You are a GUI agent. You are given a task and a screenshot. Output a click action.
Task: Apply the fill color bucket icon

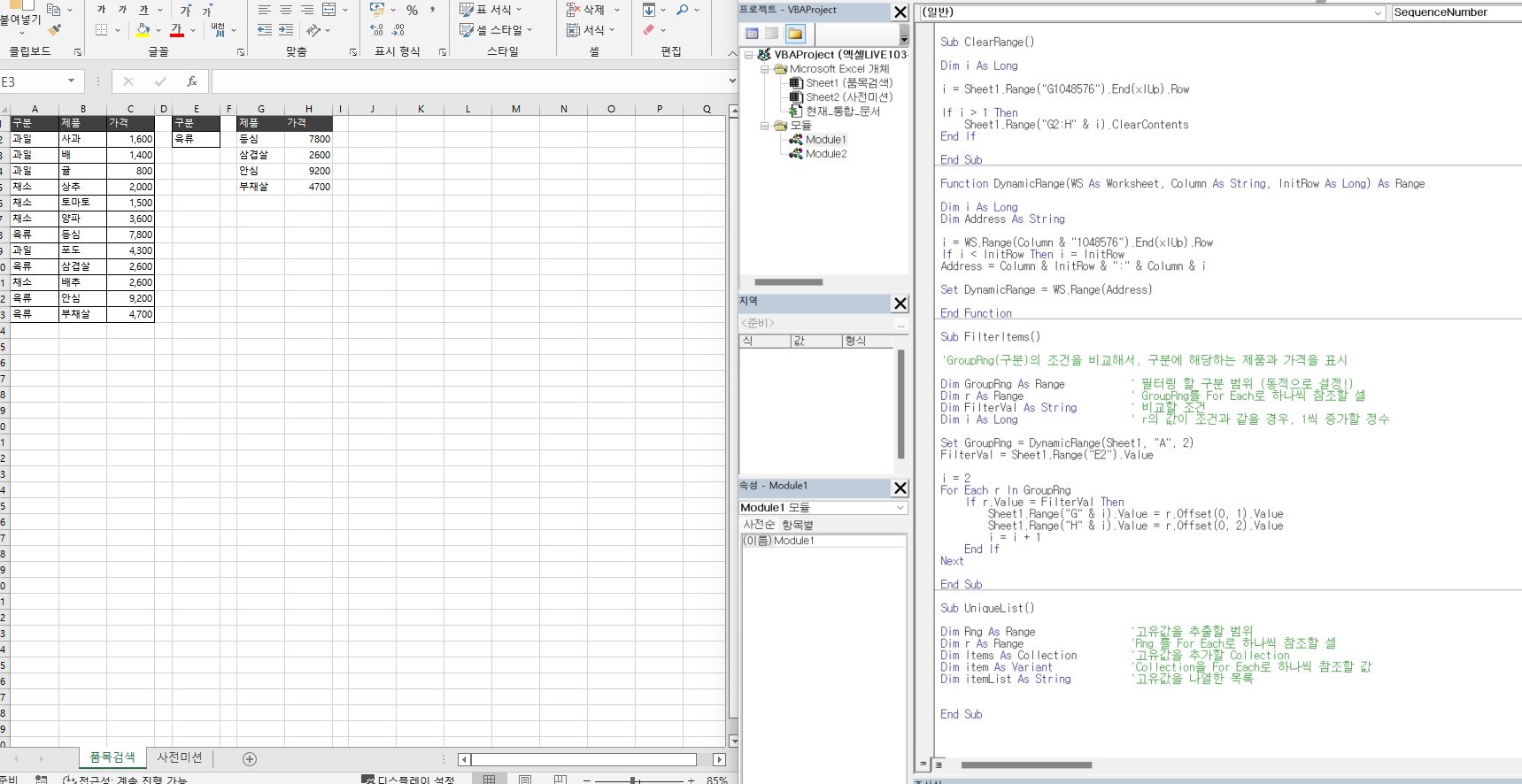click(x=143, y=30)
